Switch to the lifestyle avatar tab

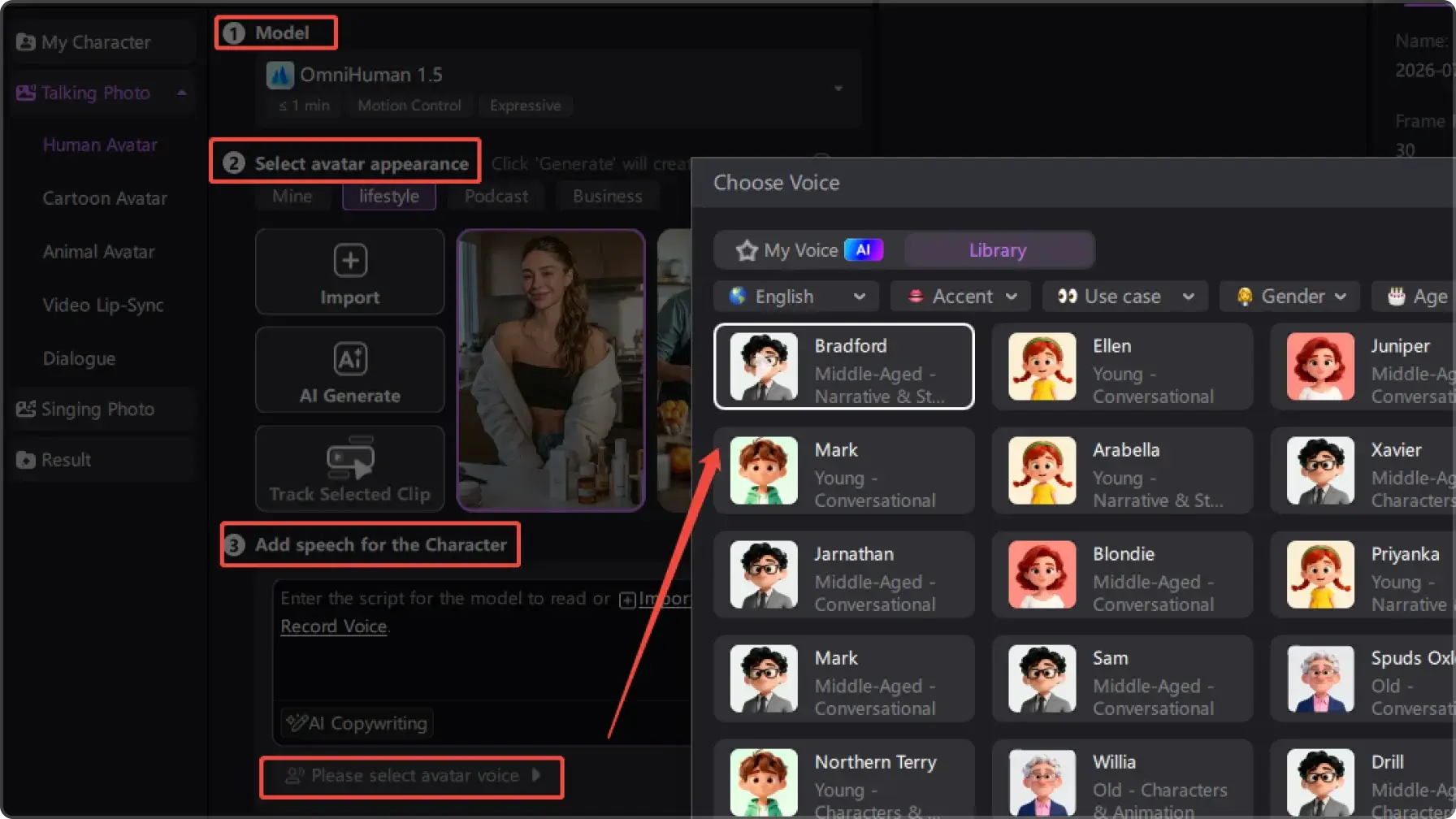click(x=389, y=196)
